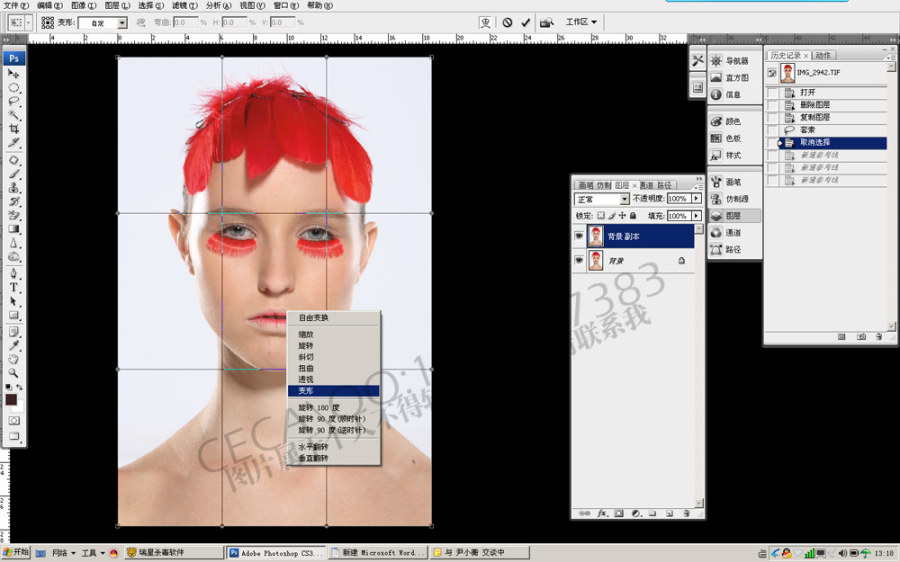Screen dimensions: 900x562
Task: Select the Type (T) tool
Action: (14, 287)
